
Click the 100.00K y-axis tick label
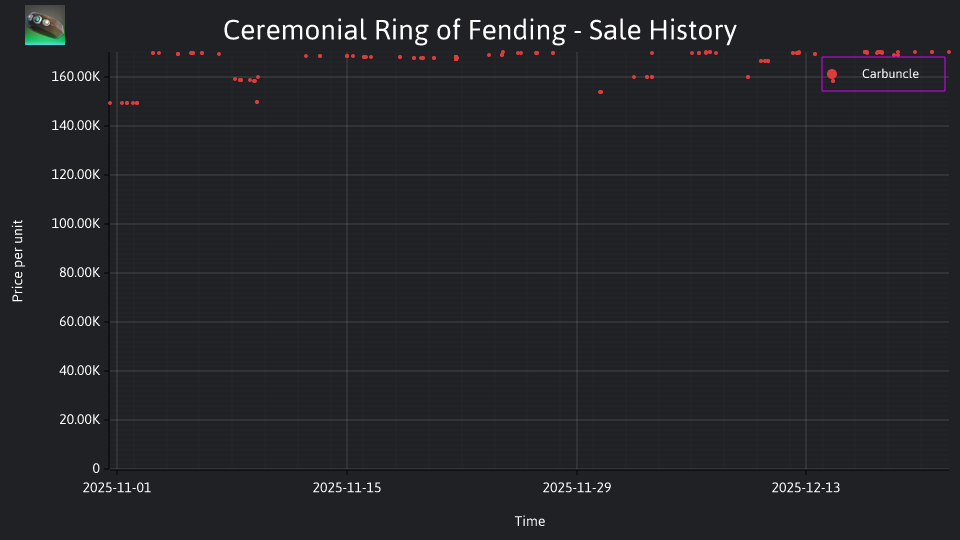pos(75,223)
